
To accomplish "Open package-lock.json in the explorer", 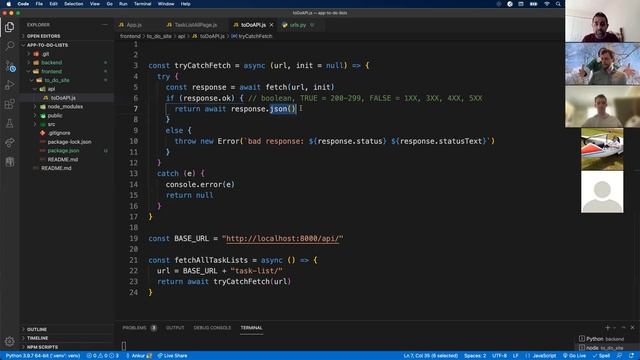I will point(69,142).
